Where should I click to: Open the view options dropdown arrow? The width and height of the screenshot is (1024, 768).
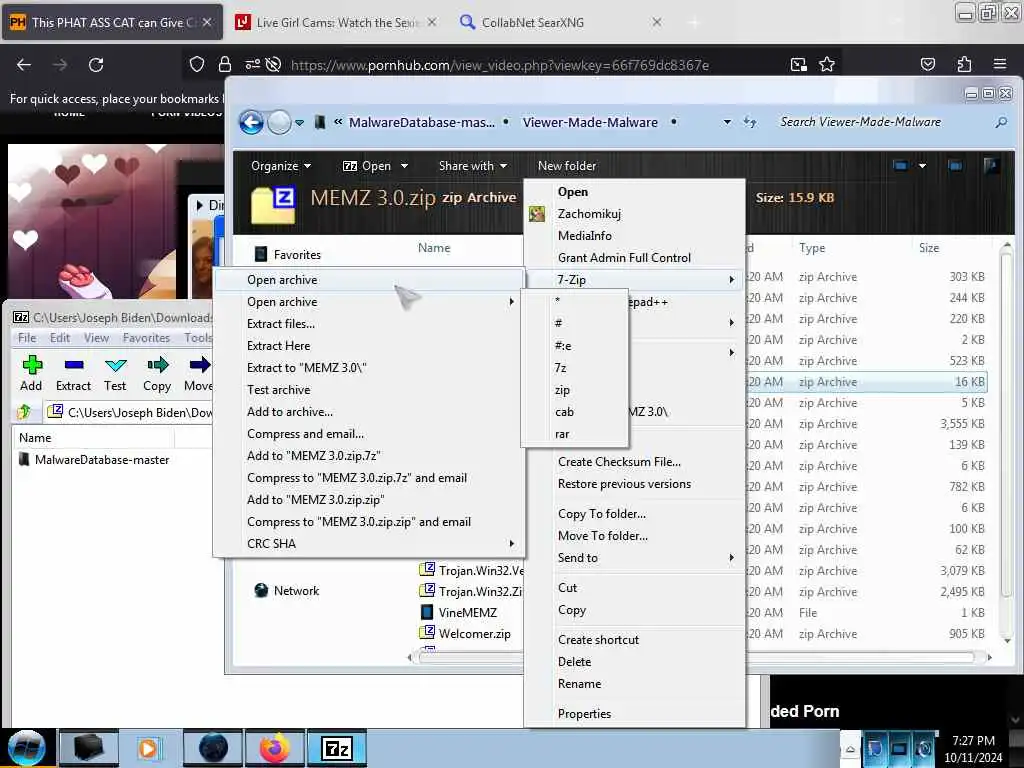pos(922,166)
